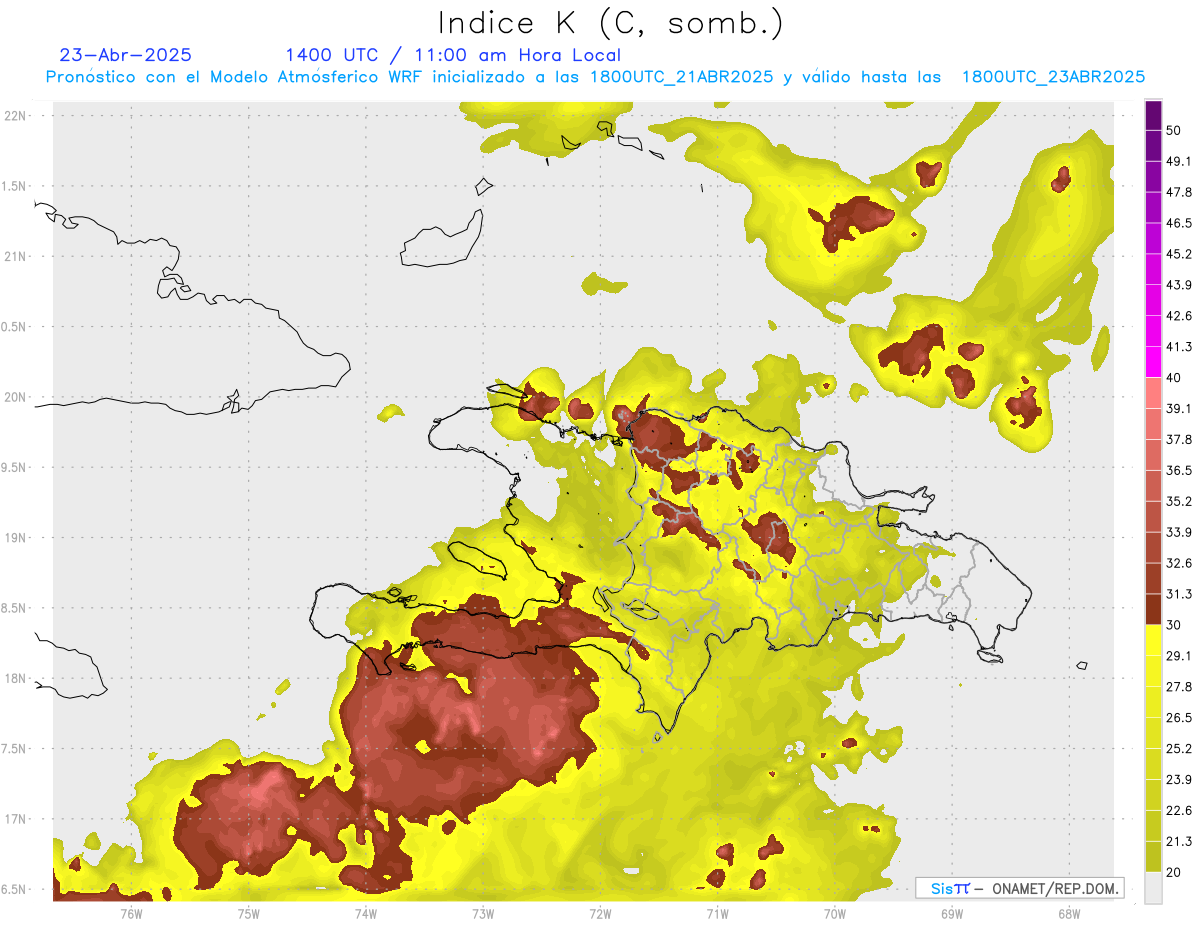Click the legend value "36.5"
The width and height of the screenshot is (1200, 927).
[x=1179, y=471]
